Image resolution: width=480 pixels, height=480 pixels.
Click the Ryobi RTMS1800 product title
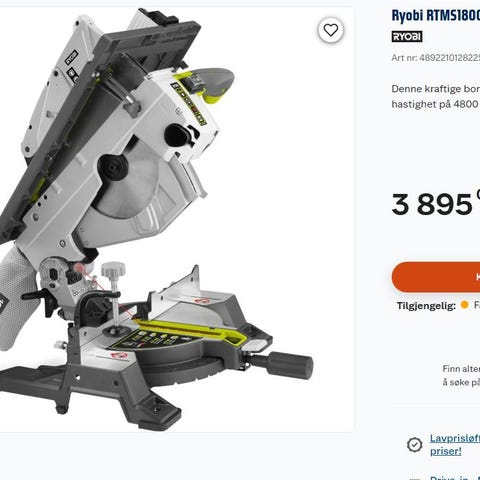pyautogui.click(x=436, y=15)
